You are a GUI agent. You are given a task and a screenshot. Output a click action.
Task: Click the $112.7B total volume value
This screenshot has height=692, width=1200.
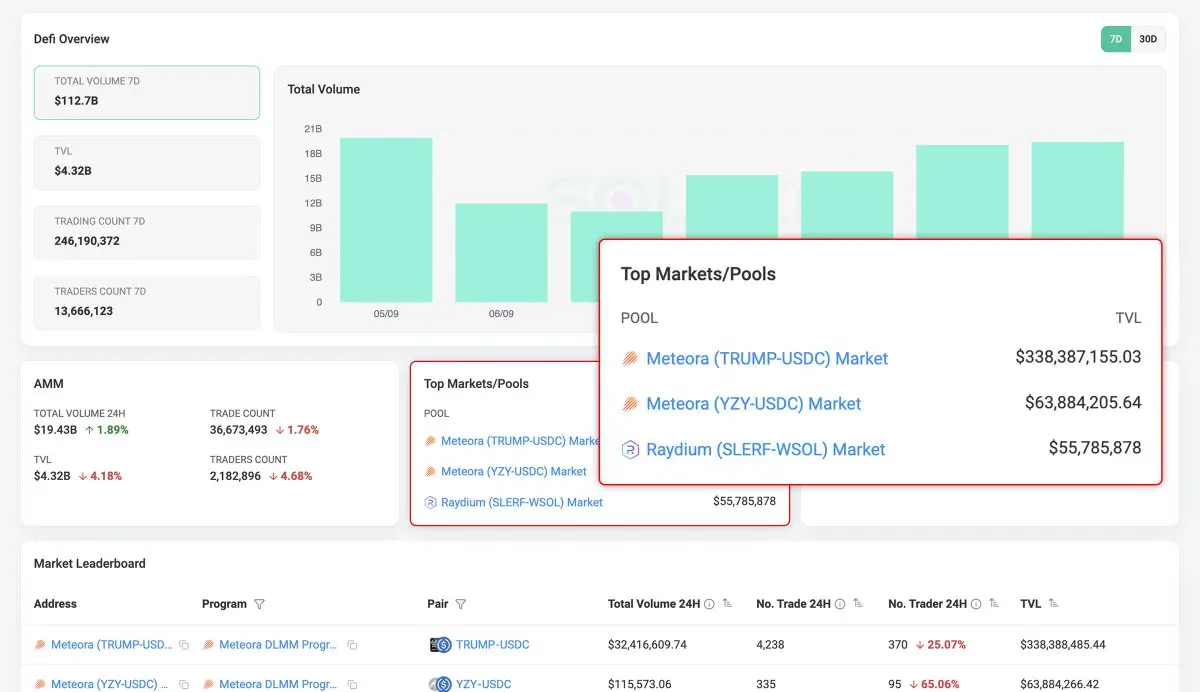(x=76, y=101)
